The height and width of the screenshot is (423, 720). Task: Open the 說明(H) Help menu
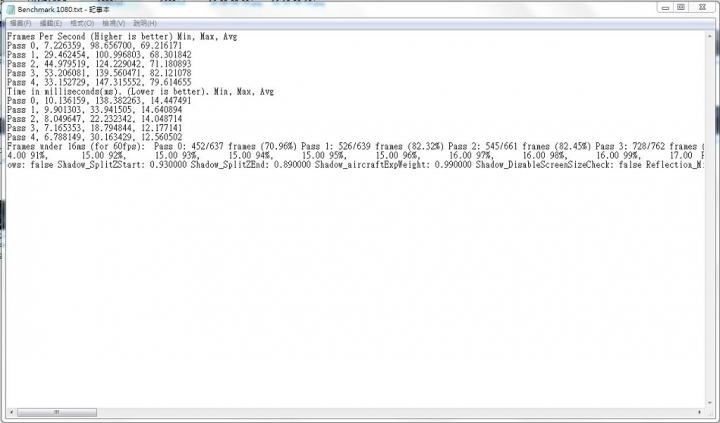(x=145, y=23)
